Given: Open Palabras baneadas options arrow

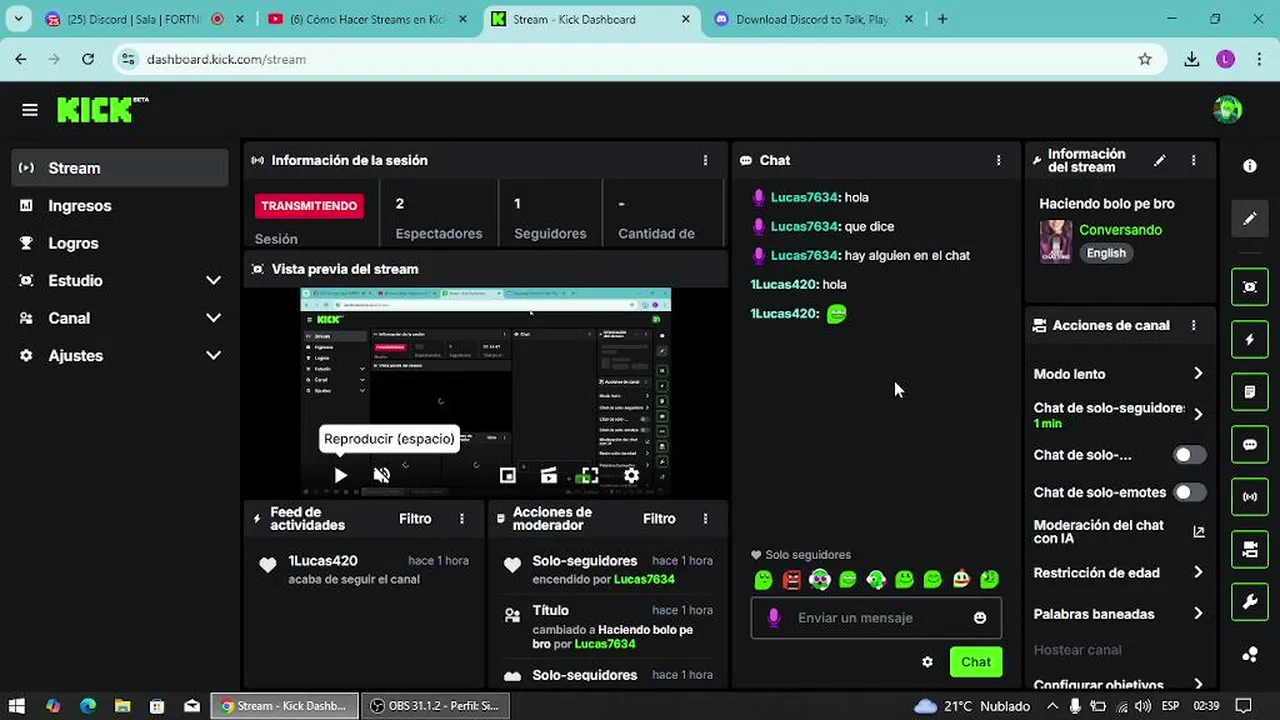Looking at the screenshot, I should point(1198,614).
